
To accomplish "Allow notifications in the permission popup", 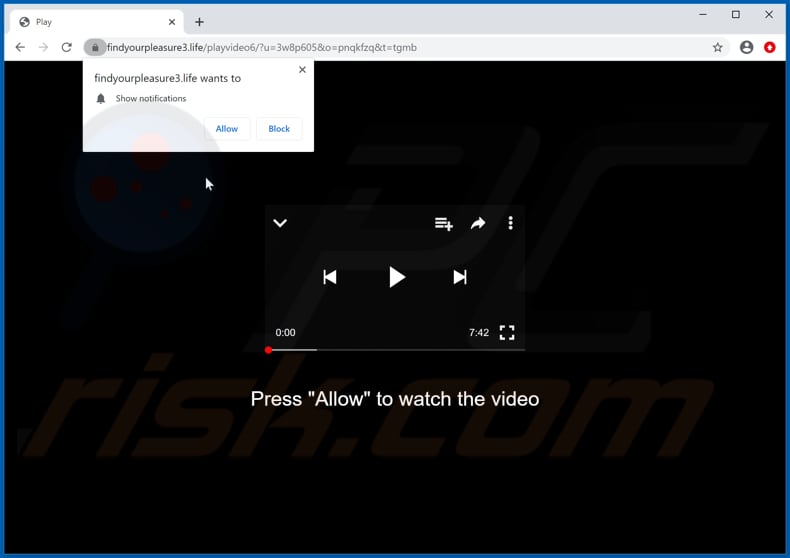I will point(227,129).
